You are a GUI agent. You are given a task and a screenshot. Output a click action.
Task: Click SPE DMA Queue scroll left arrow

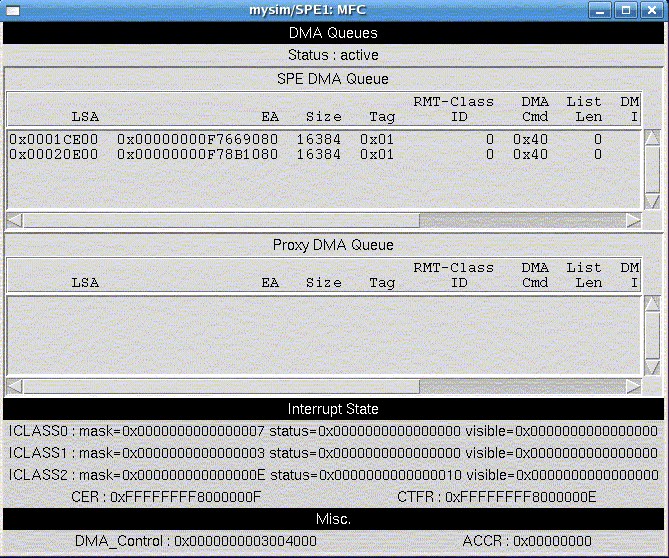pyautogui.click(x=15, y=221)
